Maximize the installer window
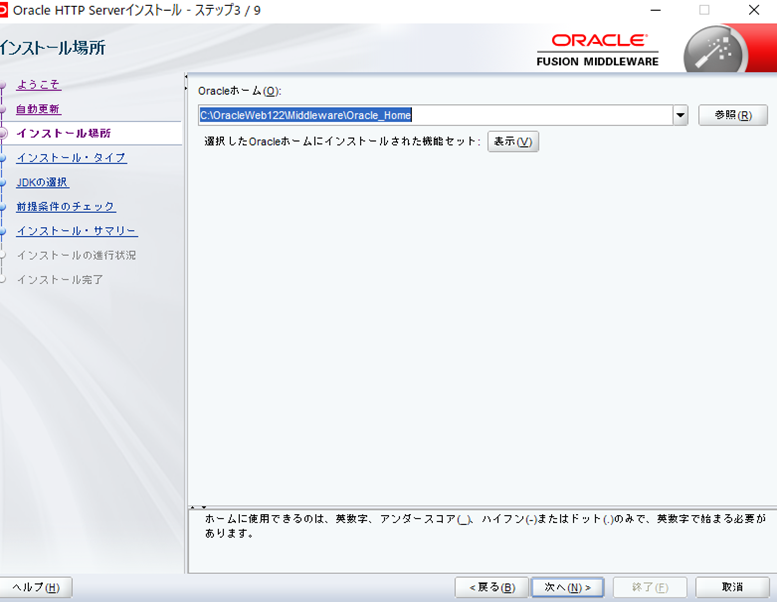The height and width of the screenshot is (602, 777). tap(704, 10)
